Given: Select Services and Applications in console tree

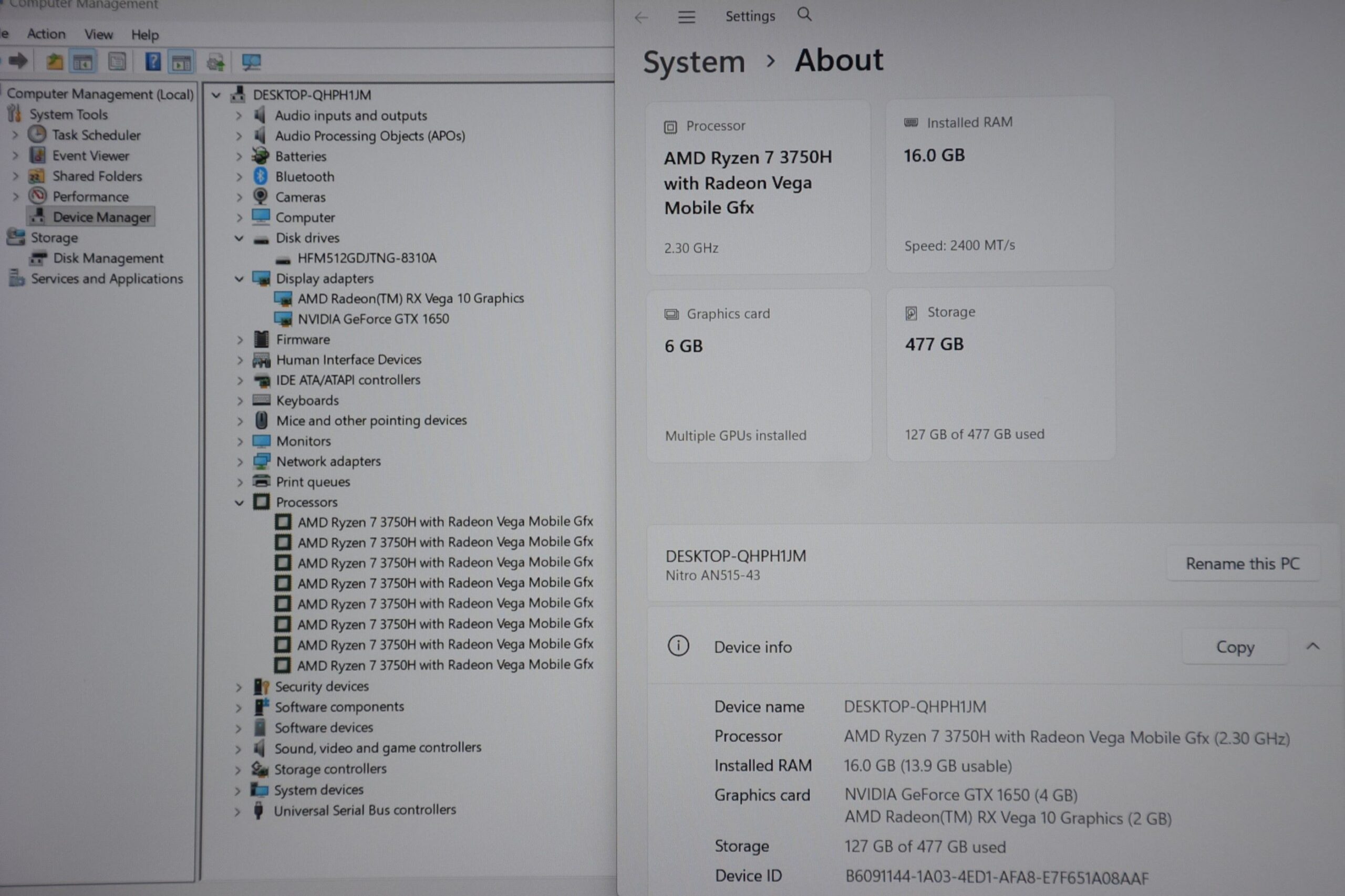Looking at the screenshot, I should tap(107, 278).
